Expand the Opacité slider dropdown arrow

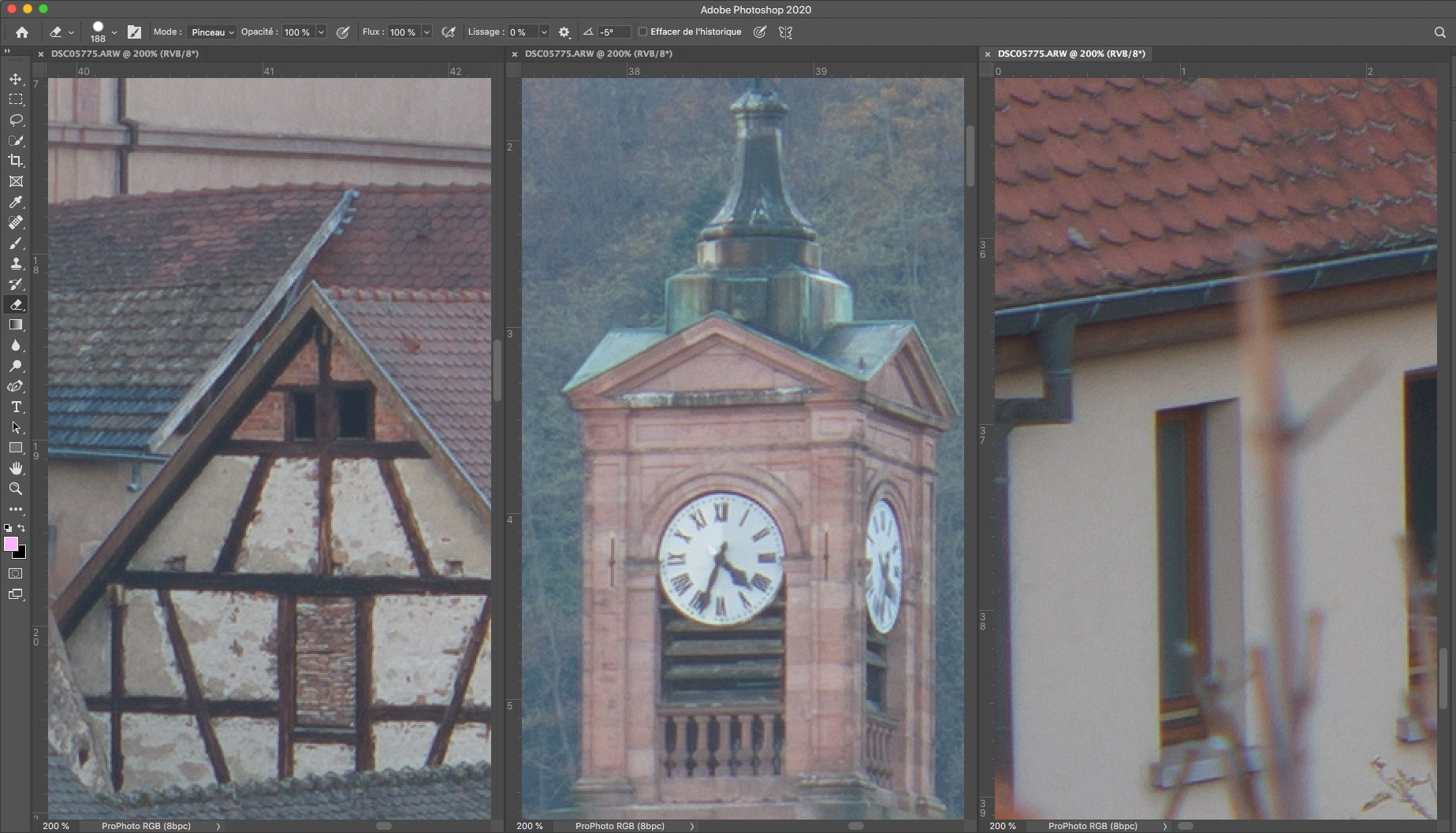321,32
